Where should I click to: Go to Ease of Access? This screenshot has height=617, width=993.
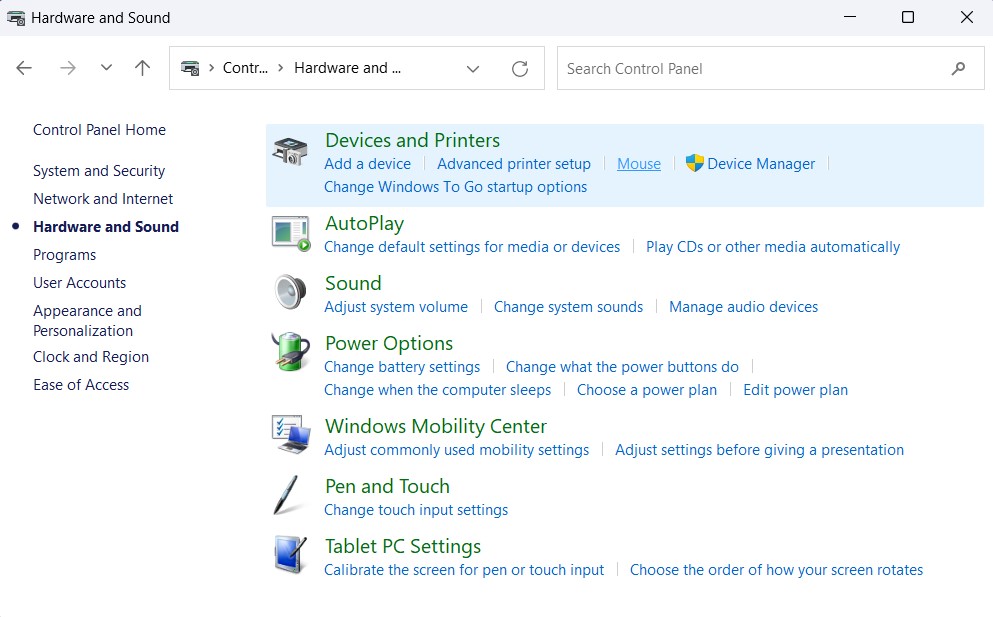click(x=81, y=385)
